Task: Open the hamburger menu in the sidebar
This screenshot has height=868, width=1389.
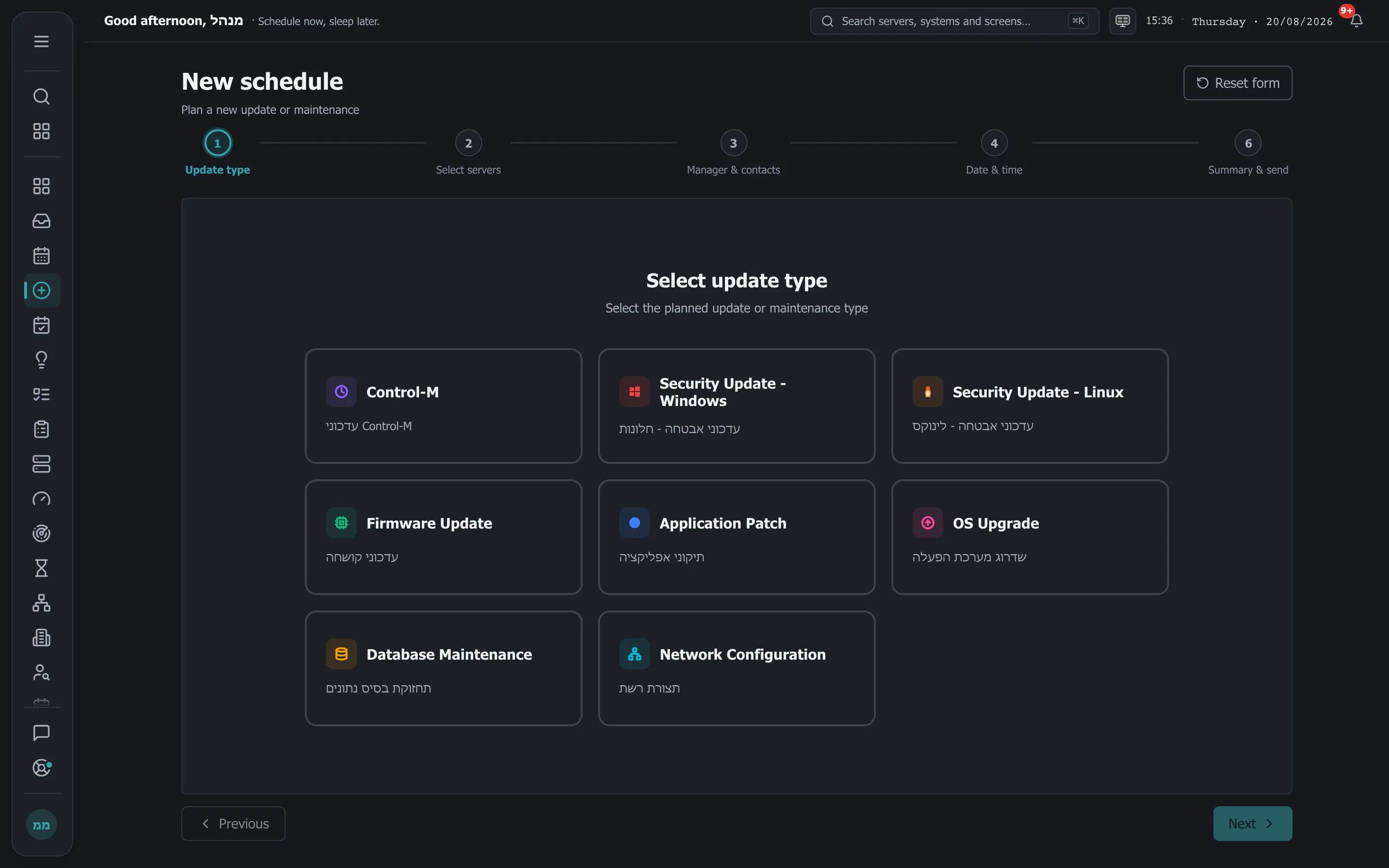Action: tap(41, 41)
